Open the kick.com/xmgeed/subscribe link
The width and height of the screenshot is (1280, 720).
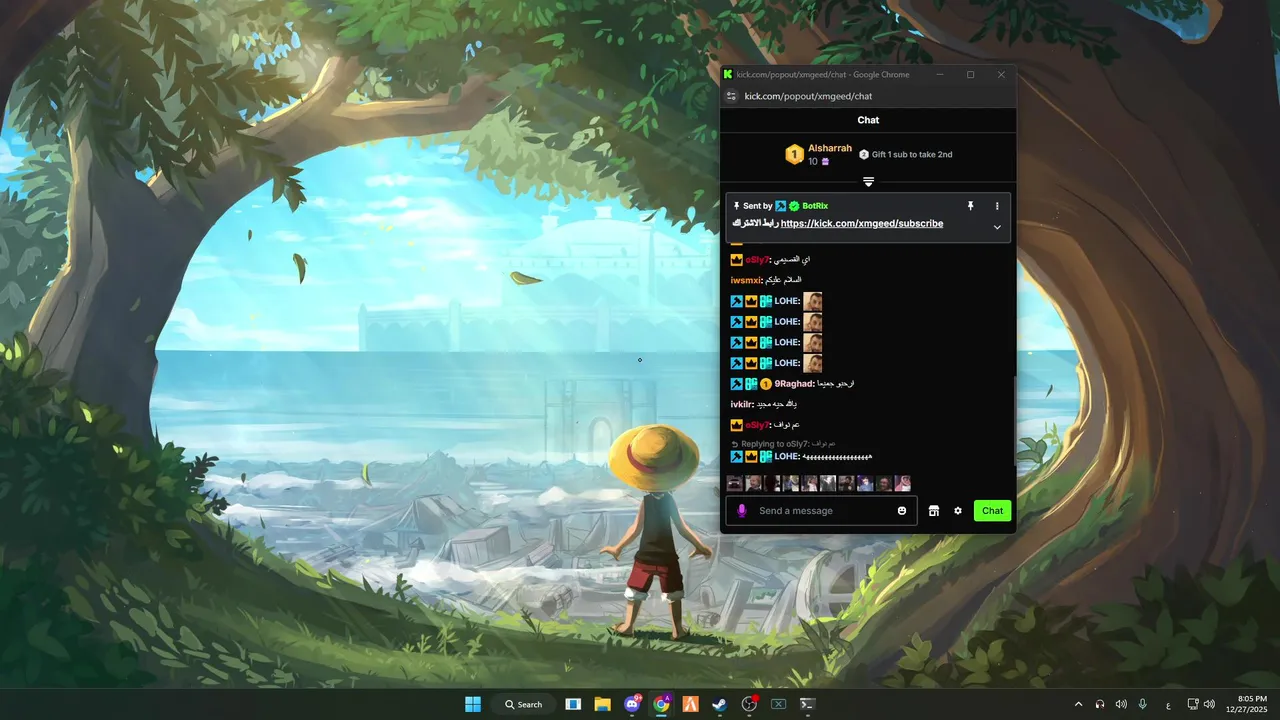pos(861,224)
